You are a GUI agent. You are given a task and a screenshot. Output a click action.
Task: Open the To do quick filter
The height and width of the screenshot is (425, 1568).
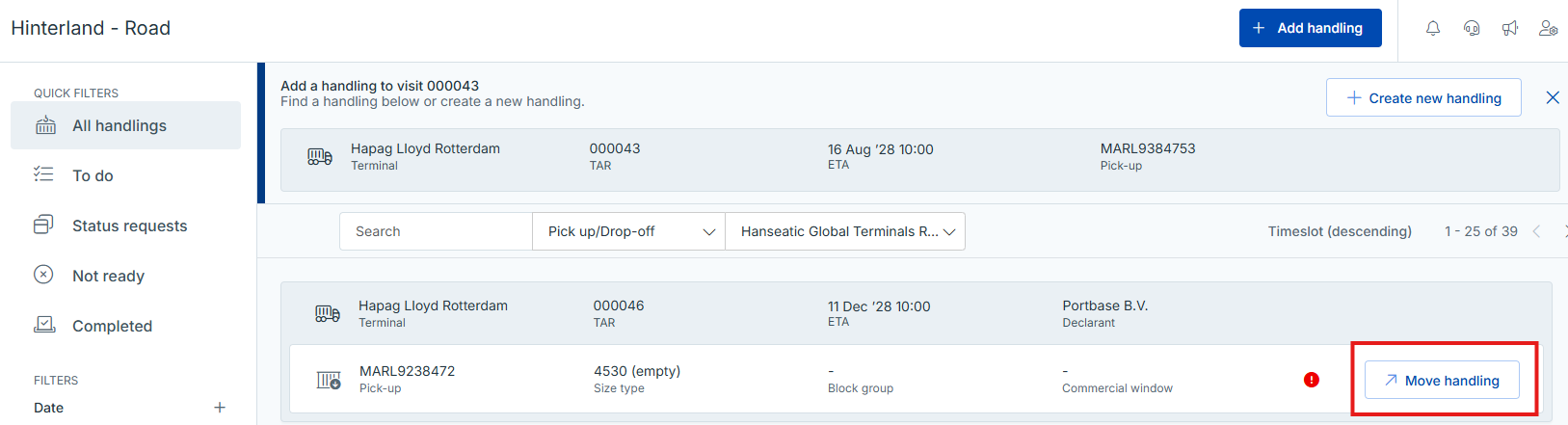click(x=125, y=175)
